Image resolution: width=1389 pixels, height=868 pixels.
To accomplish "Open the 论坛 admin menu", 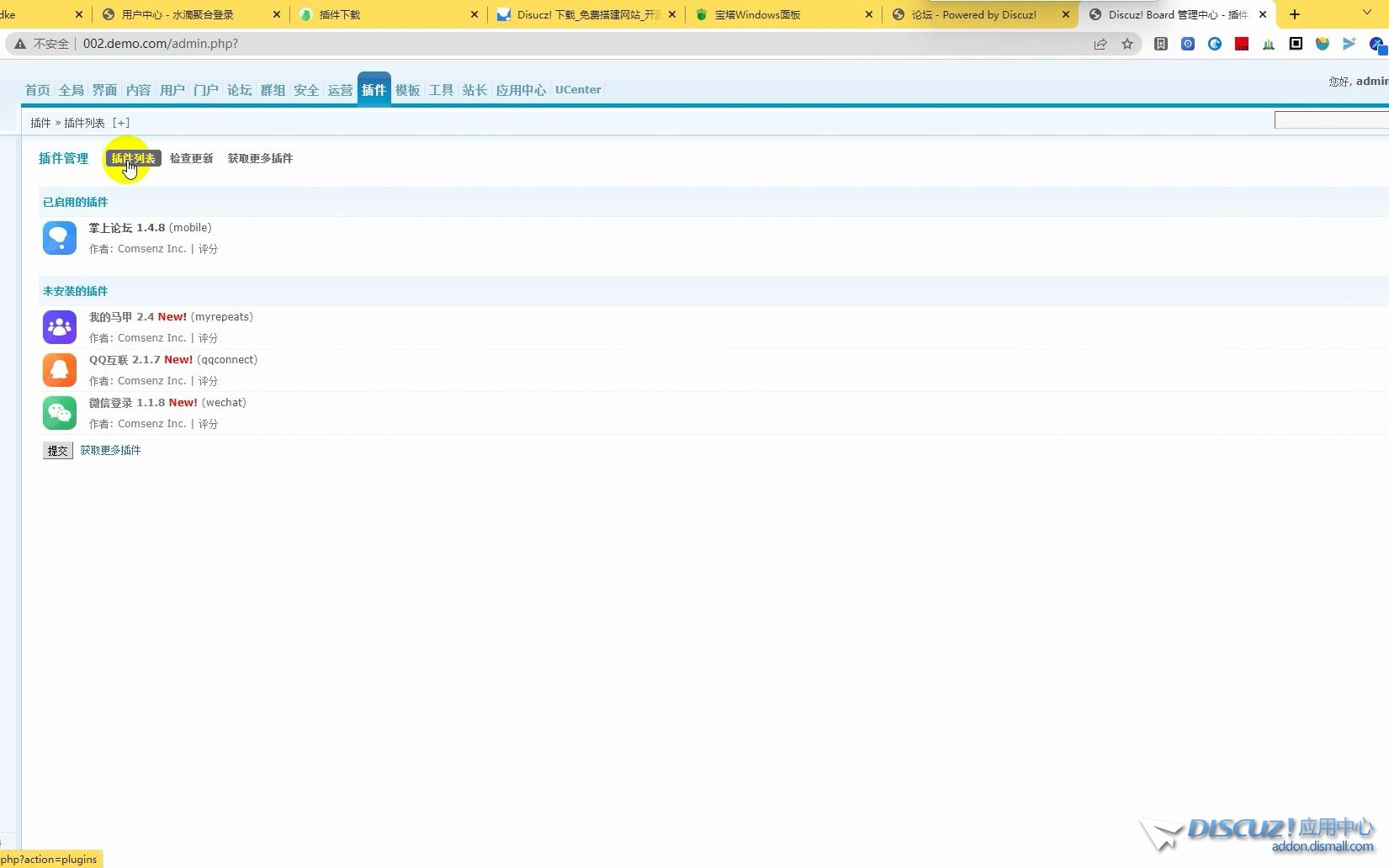I will [x=239, y=90].
